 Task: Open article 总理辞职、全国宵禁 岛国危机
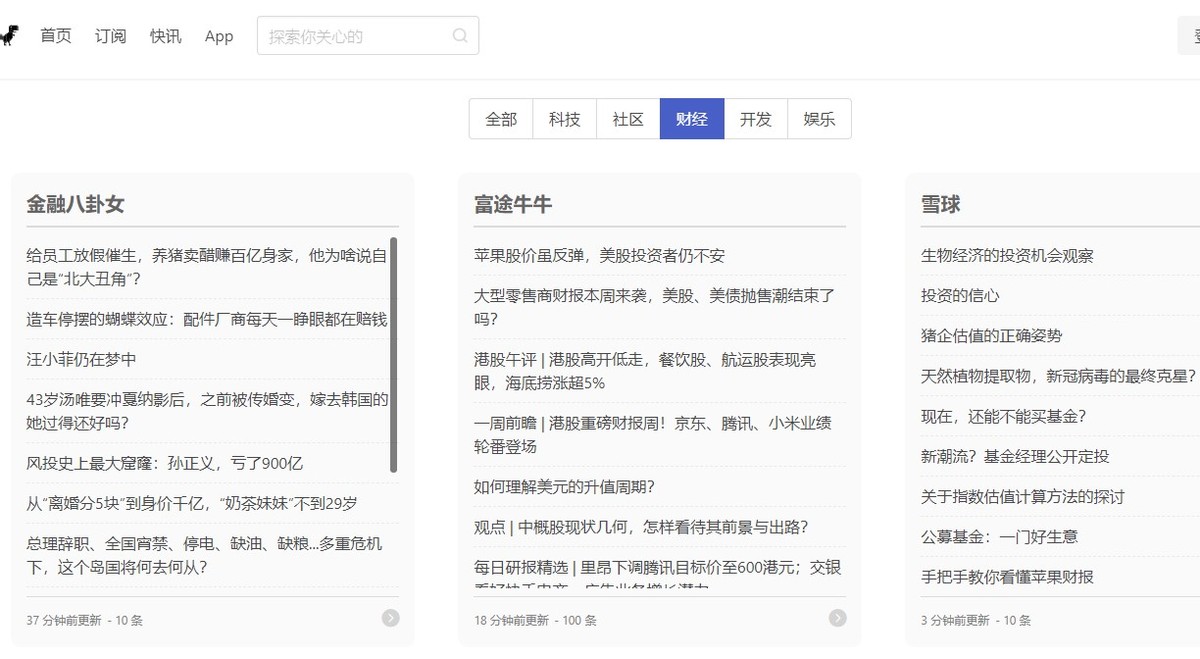tap(204, 555)
